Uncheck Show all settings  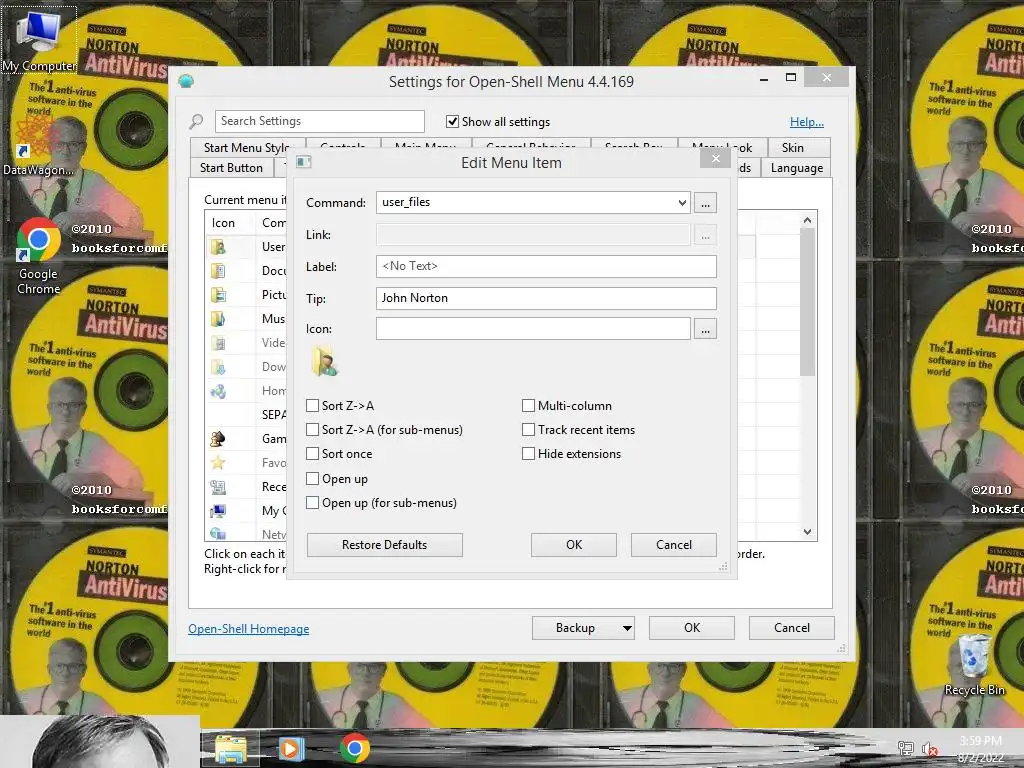452,121
